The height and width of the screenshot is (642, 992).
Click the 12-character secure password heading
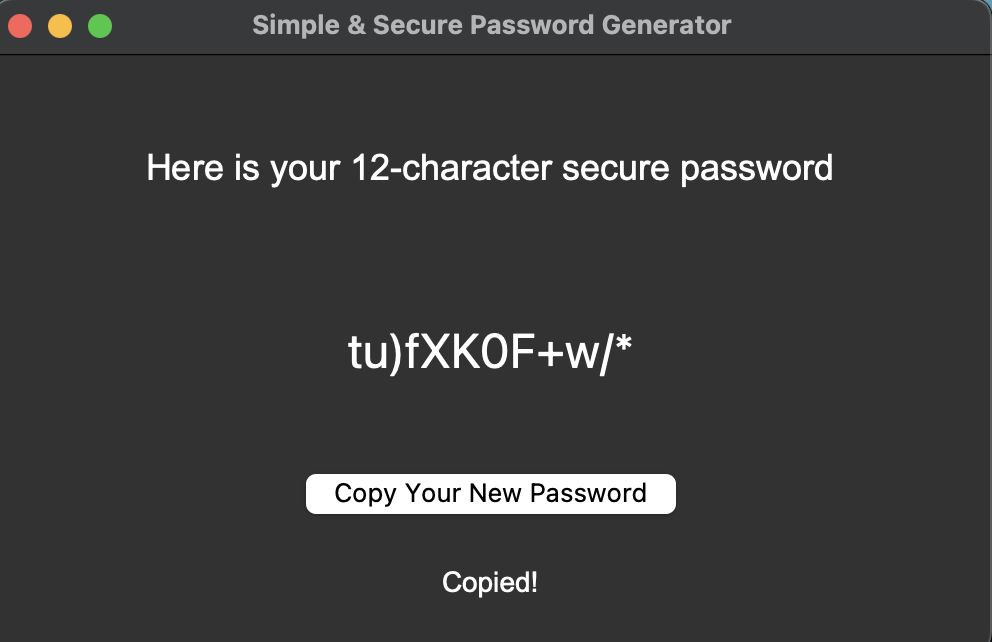pos(490,168)
